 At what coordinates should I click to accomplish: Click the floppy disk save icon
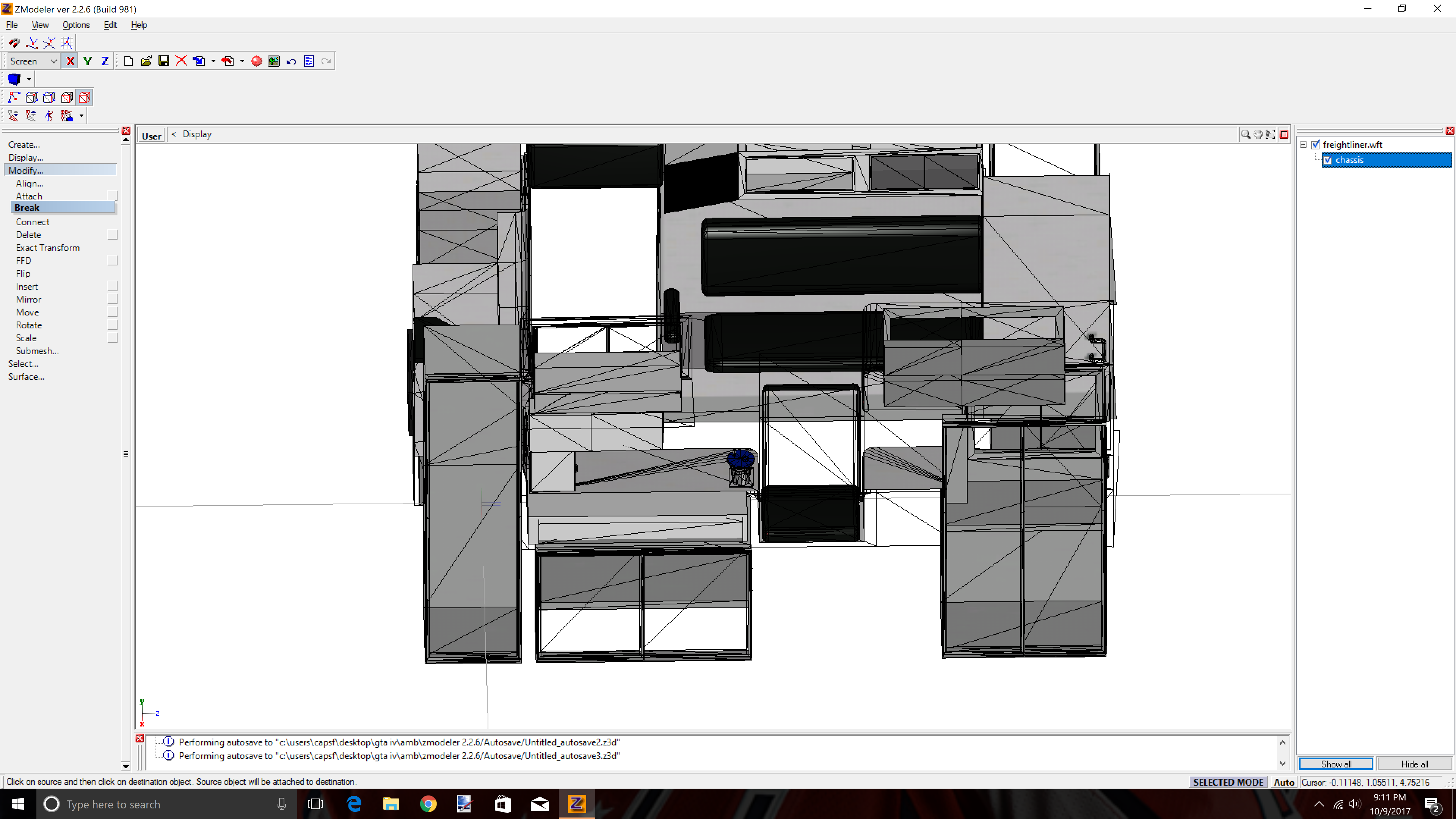click(x=163, y=61)
